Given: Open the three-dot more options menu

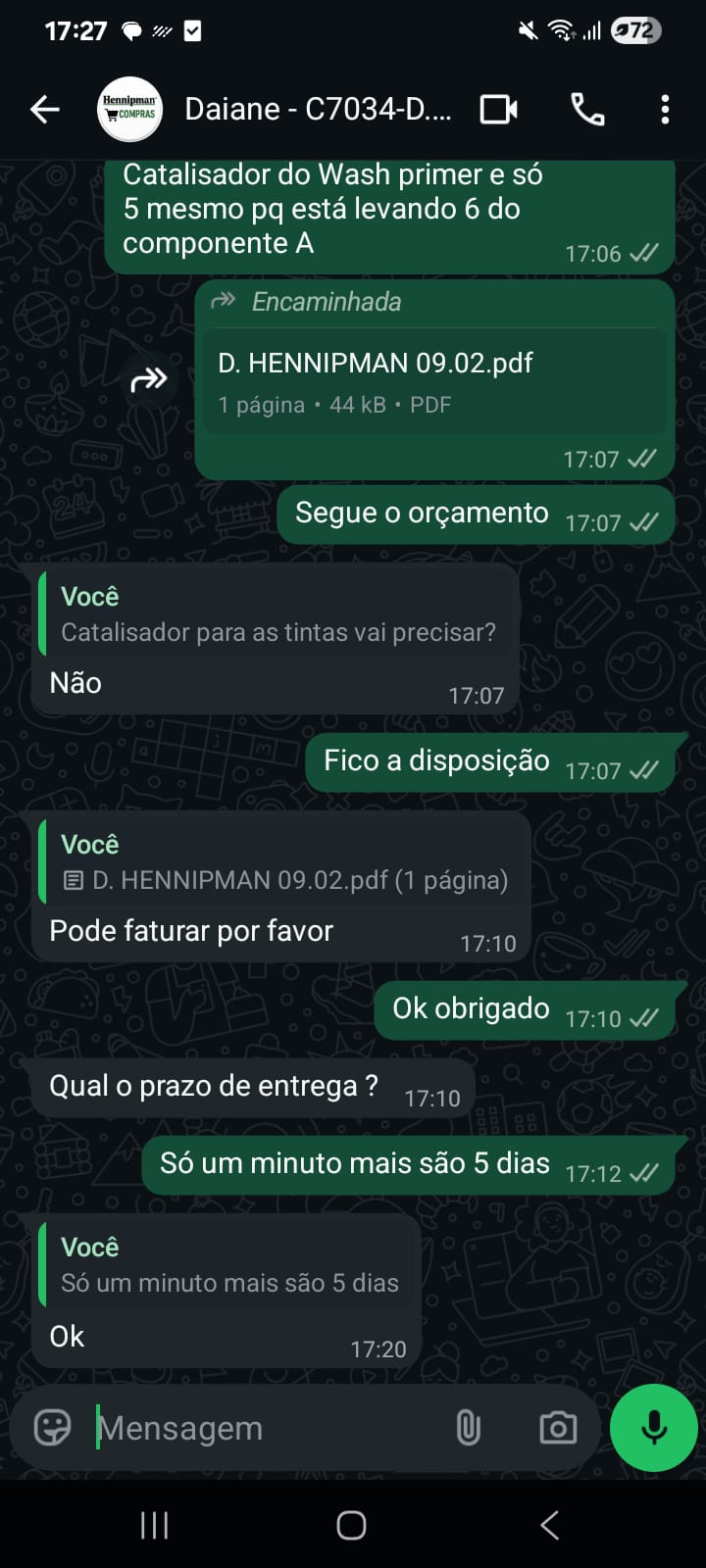Looking at the screenshot, I should 665,109.
